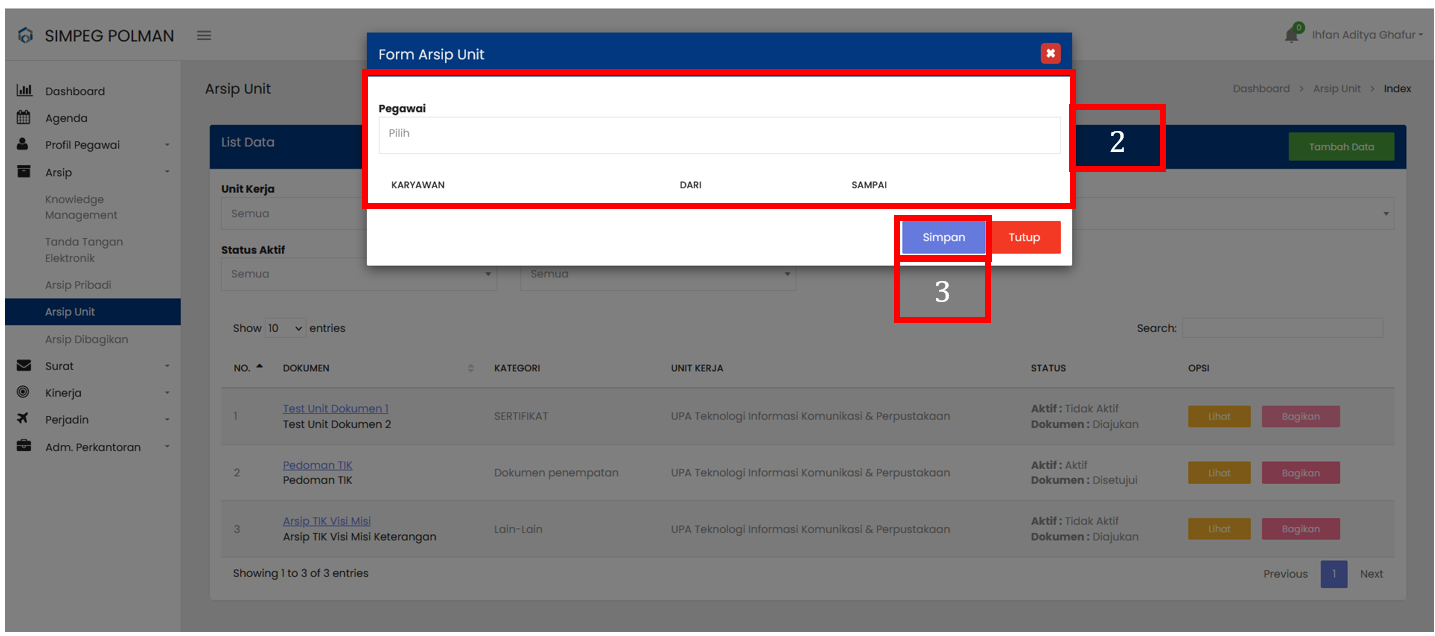Image resolution: width=1435 pixels, height=636 pixels.
Task: Open the notification bell icon
Action: pyautogui.click(x=1292, y=35)
